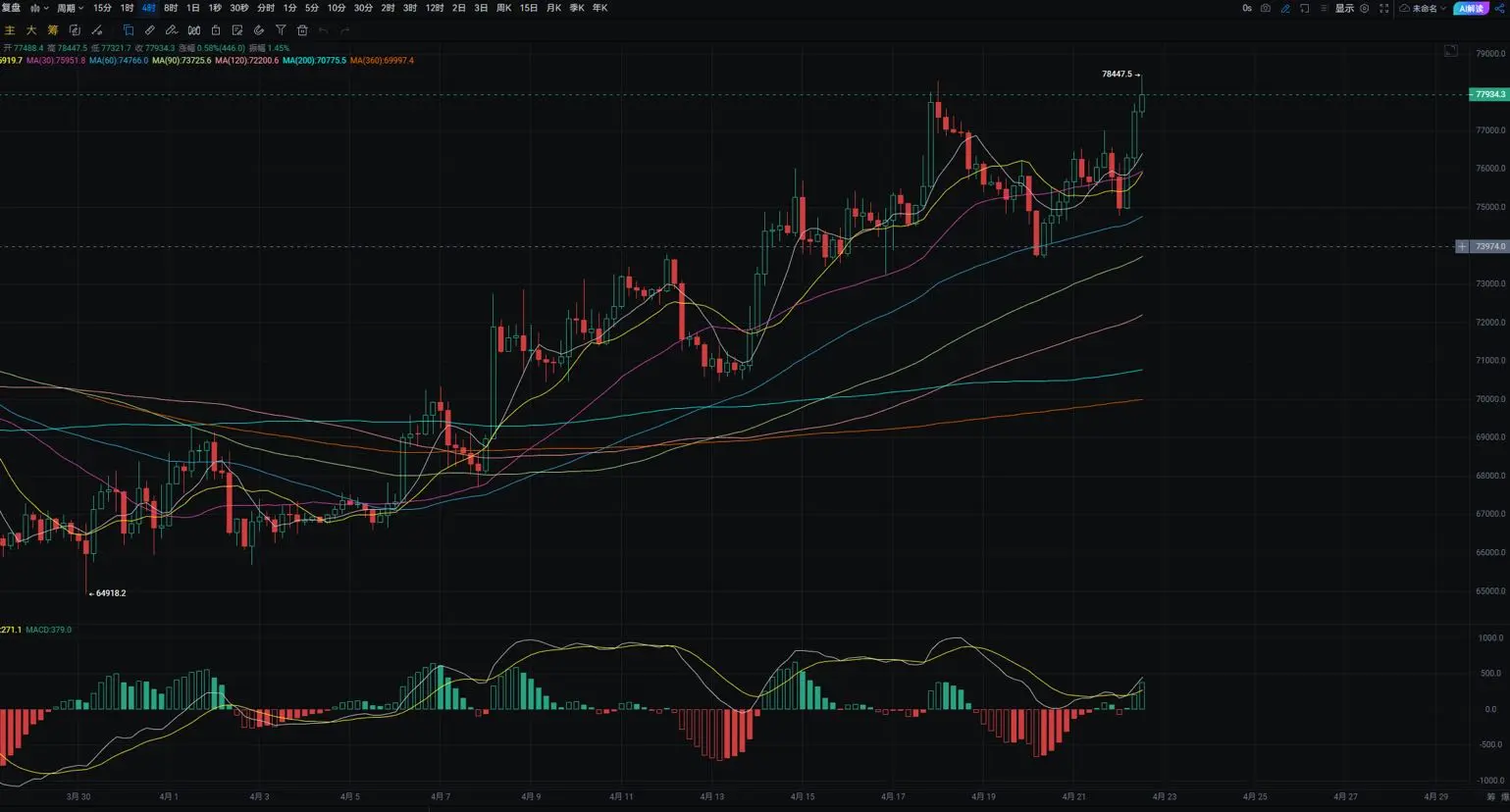Switch to the 30秒 timeframe
Viewport: 1510px width, 812px height.
click(x=239, y=8)
